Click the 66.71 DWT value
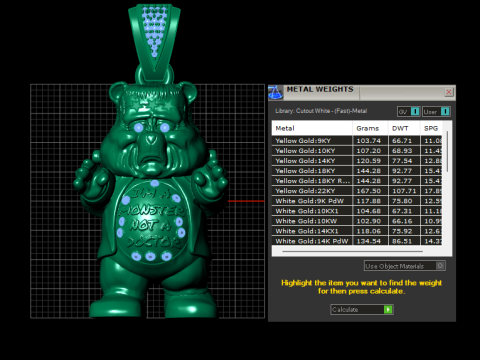480x360 pixels. pyautogui.click(x=402, y=141)
